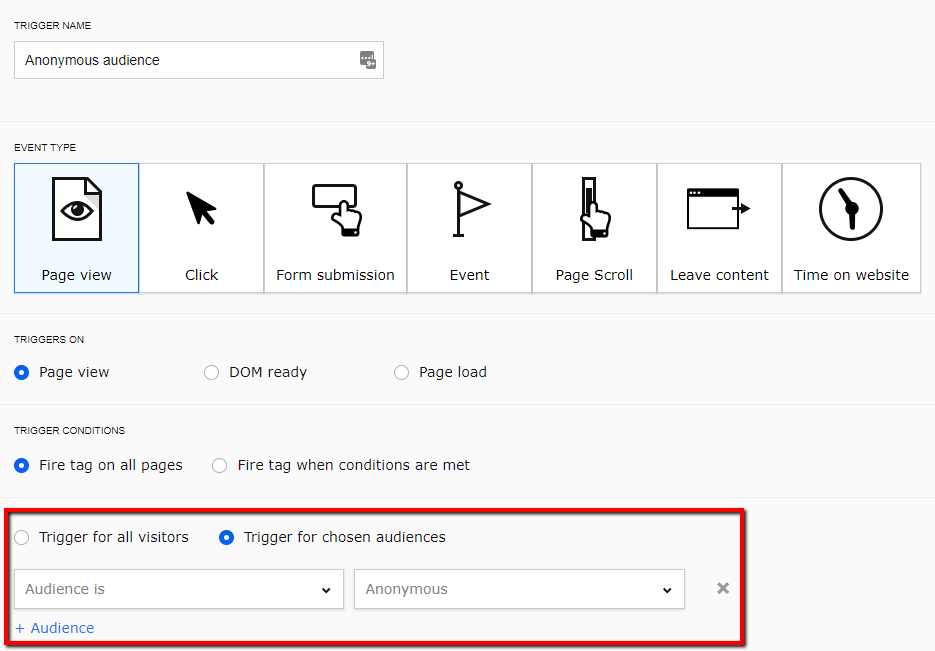Select the DOM ready radio option
Image resolution: width=935 pixels, height=651 pixels.
tap(211, 372)
